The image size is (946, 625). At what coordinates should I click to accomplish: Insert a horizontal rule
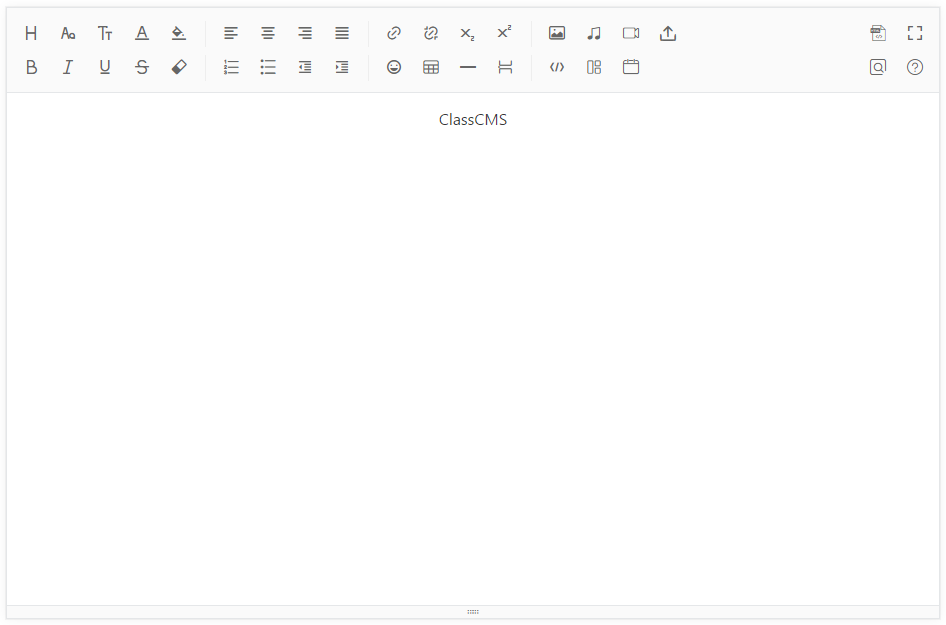pyautogui.click(x=468, y=67)
